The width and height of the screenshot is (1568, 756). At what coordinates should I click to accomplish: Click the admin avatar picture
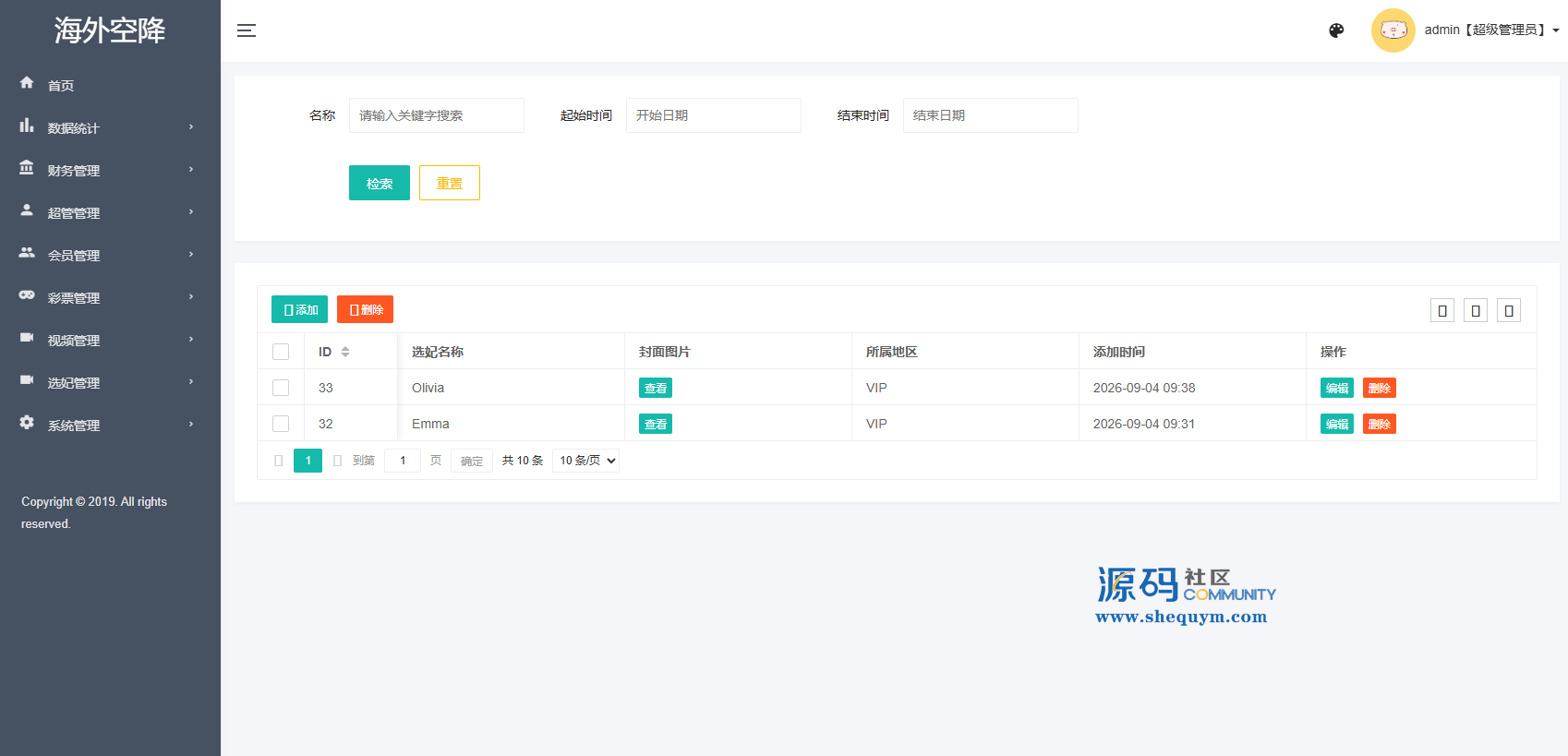coord(1393,30)
